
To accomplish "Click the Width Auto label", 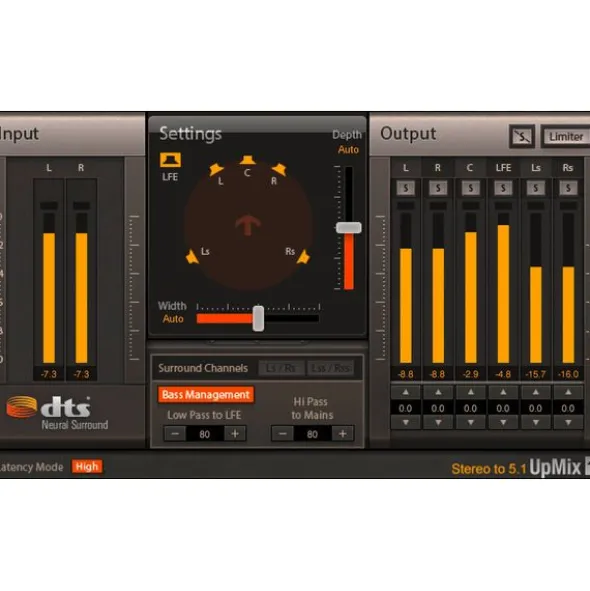I will pyautogui.click(x=173, y=319).
